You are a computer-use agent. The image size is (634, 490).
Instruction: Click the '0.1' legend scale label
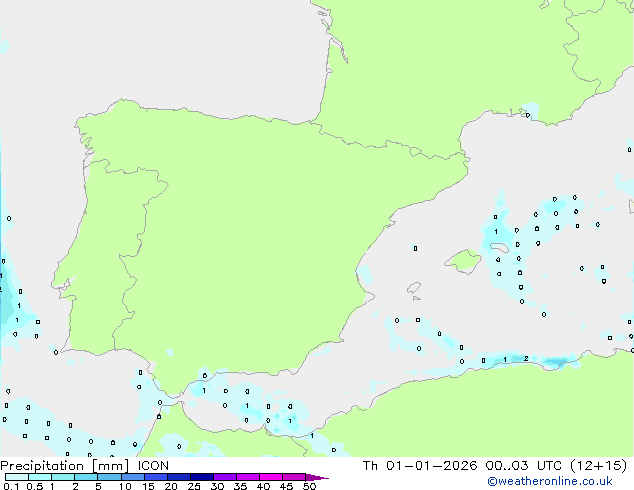[11, 486]
